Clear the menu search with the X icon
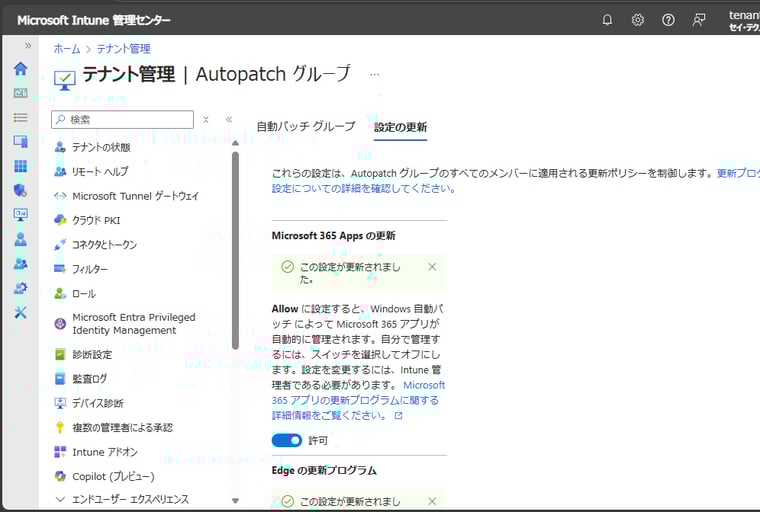760x512 pixels. 206,119
